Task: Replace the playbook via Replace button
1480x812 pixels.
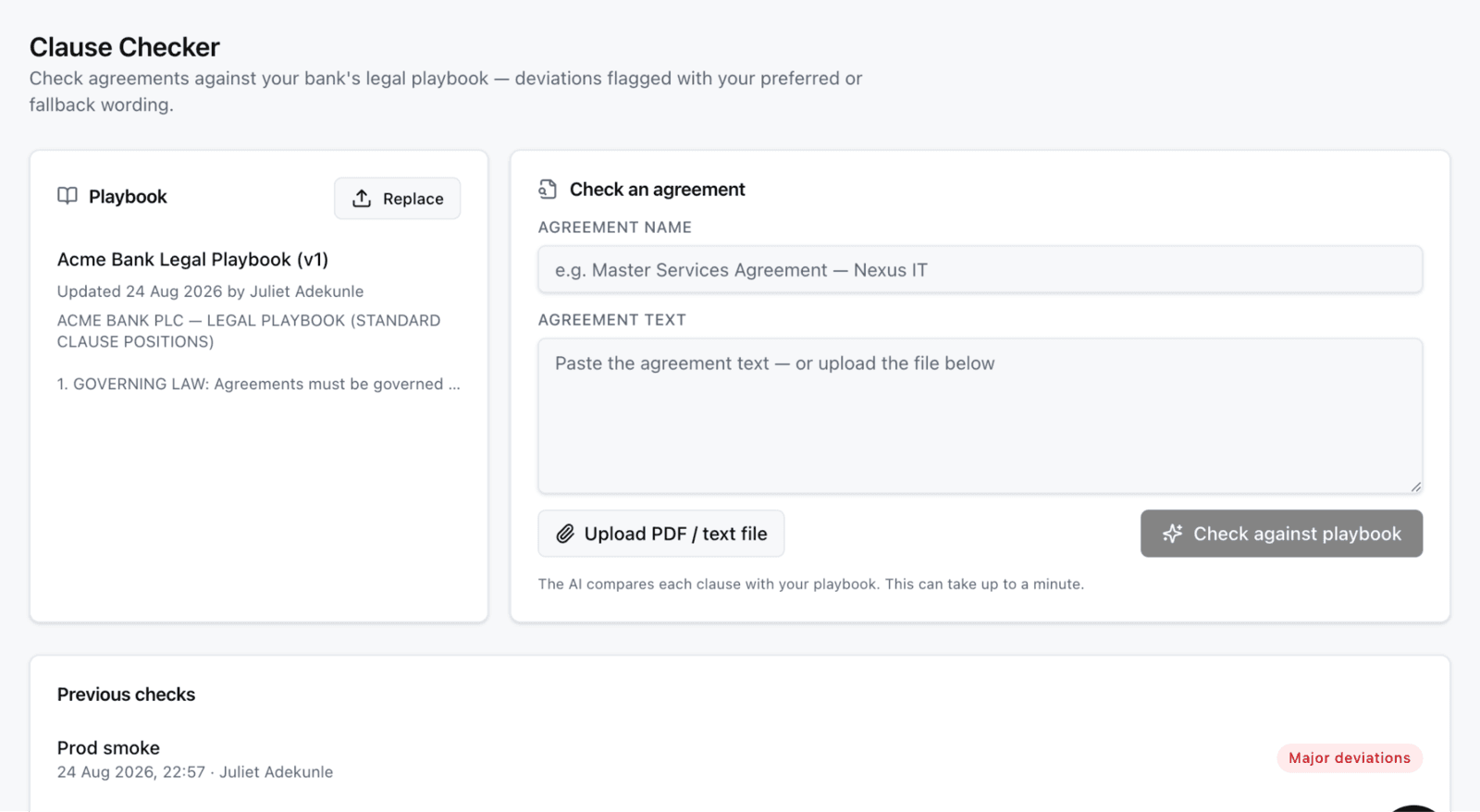Action: coord(398,199)
